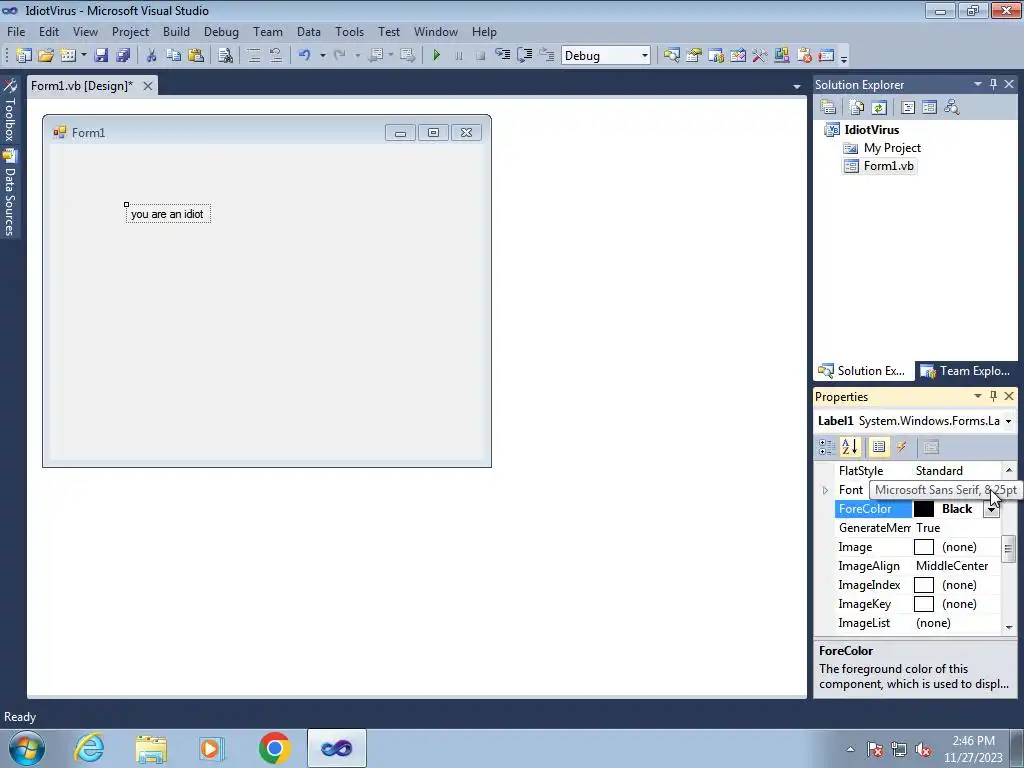Select the IdiotVirus project node
The width and height of the screenshot is (1024, 768).
pos(872,130)
